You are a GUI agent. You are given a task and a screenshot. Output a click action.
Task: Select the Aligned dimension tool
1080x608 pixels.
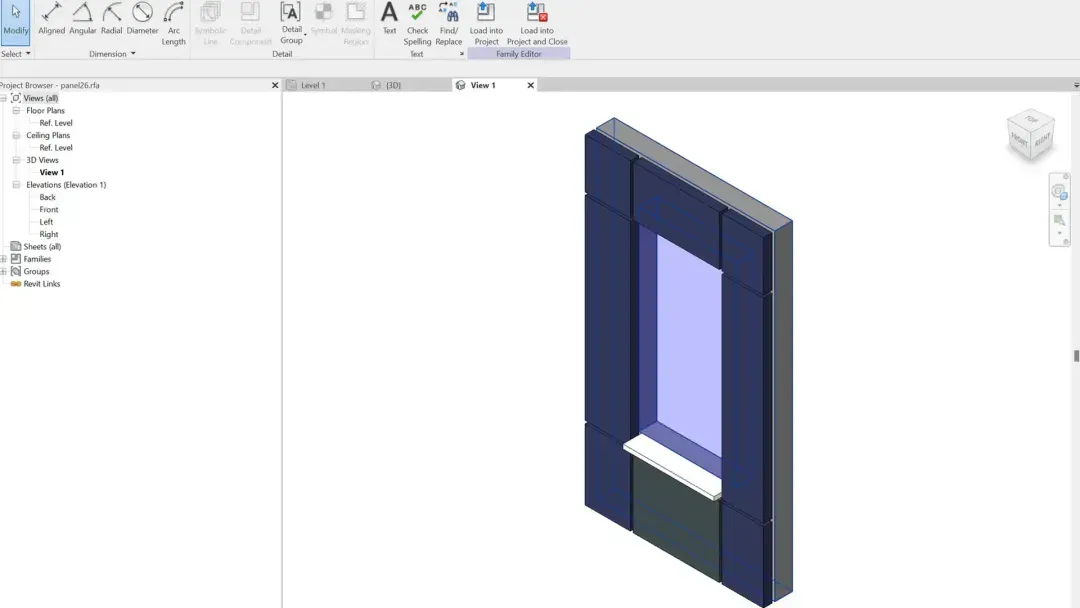click(x=51, y=18)
